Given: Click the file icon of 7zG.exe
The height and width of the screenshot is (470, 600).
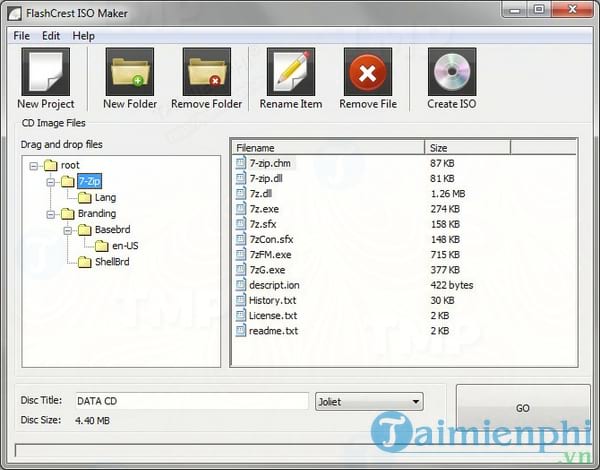Looking at the screenshot, I should click(240, 270).
